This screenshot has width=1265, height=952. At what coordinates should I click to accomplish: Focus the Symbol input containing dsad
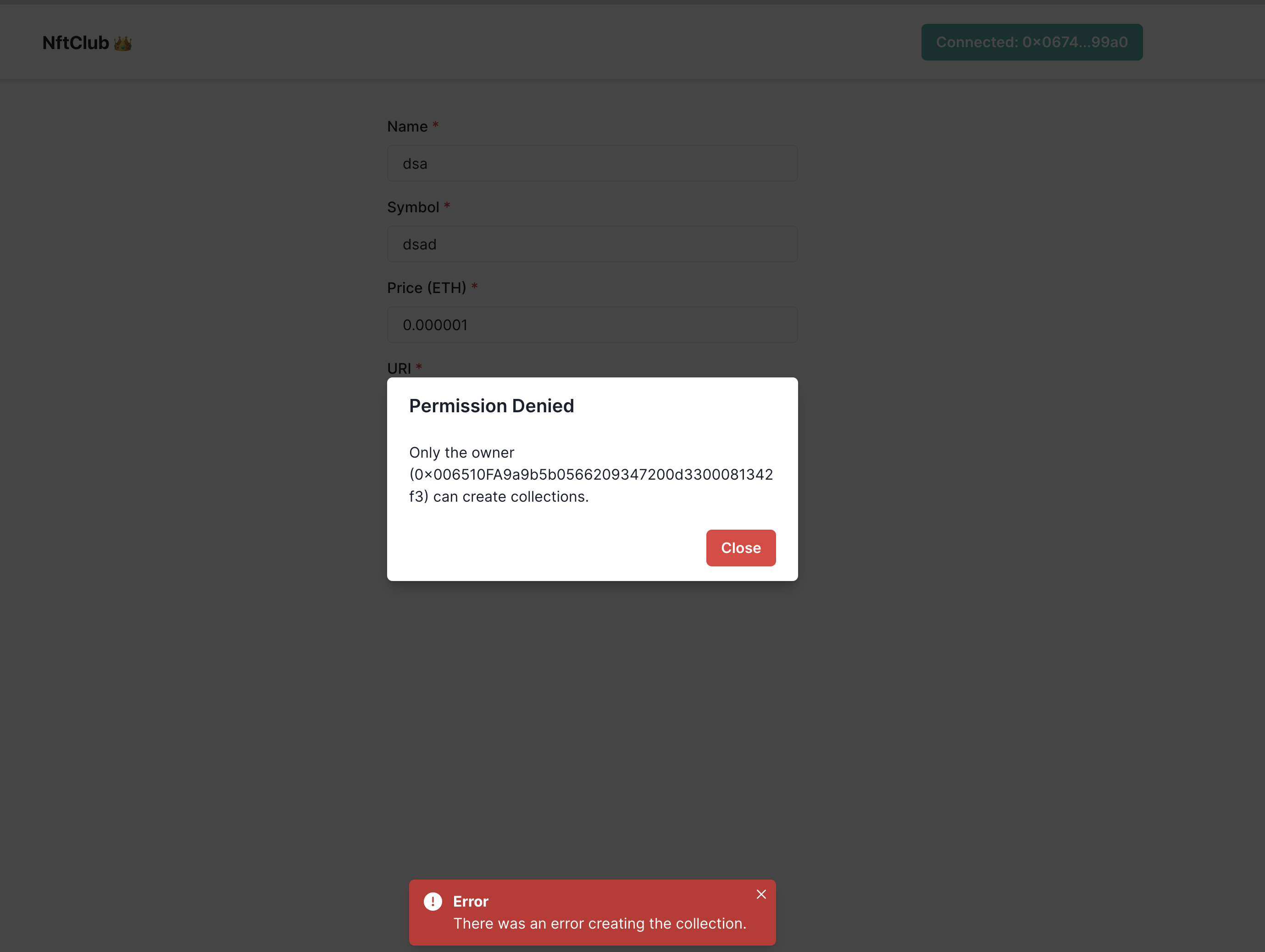592,244
